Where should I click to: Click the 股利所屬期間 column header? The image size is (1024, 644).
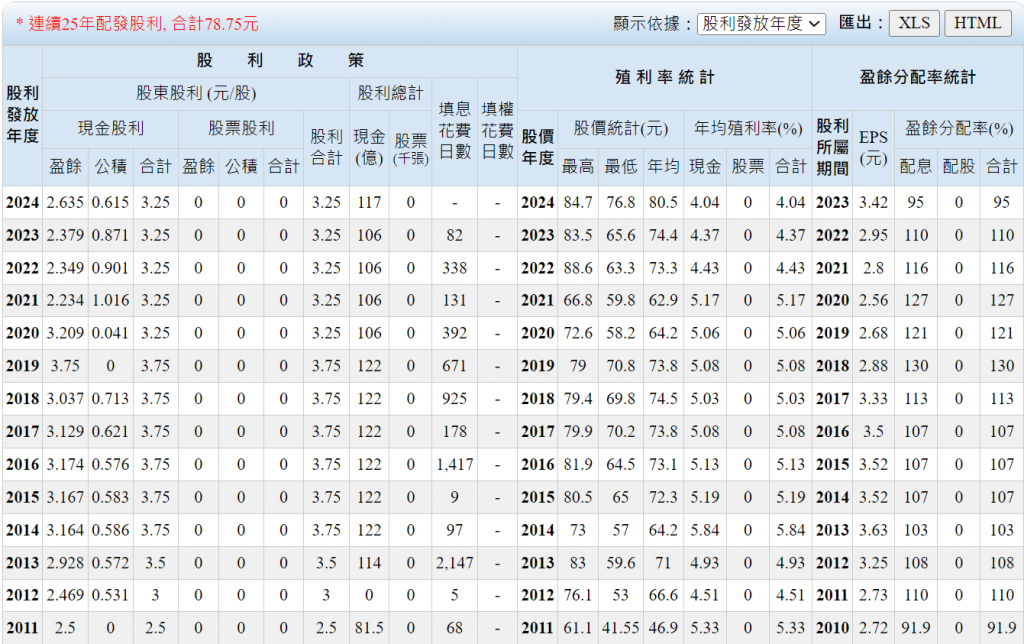[832, 145]
